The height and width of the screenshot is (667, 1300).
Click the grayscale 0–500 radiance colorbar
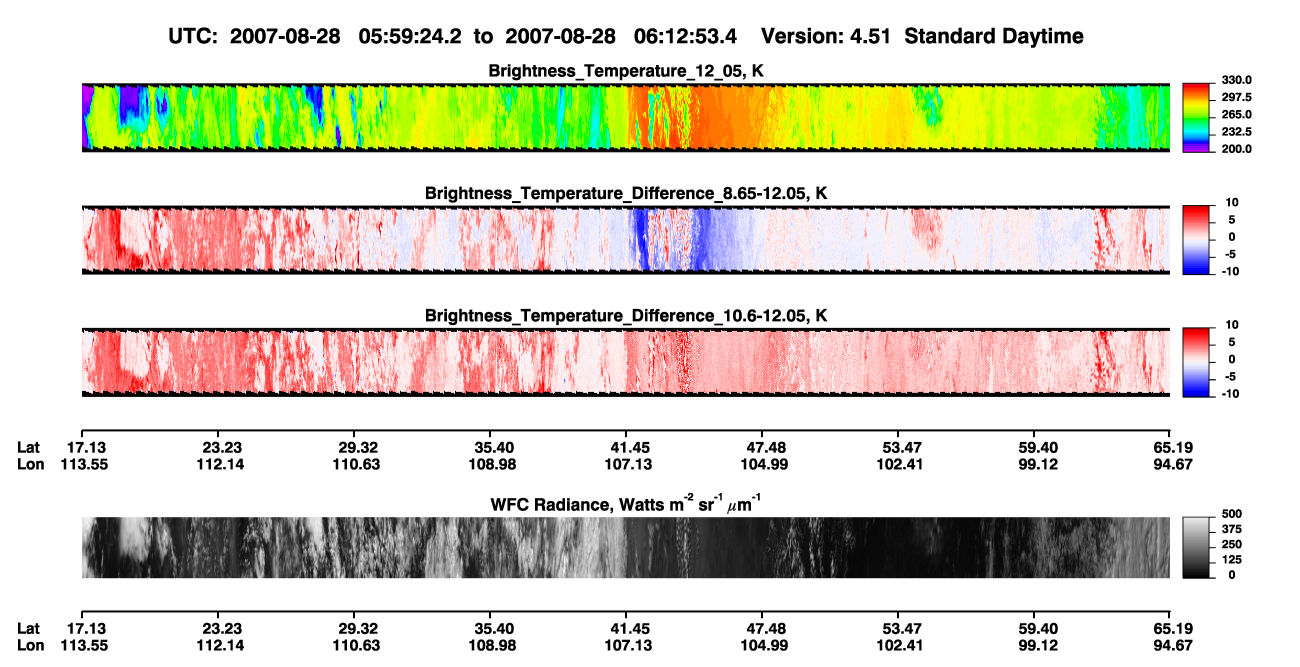(x=1197, y=548)
